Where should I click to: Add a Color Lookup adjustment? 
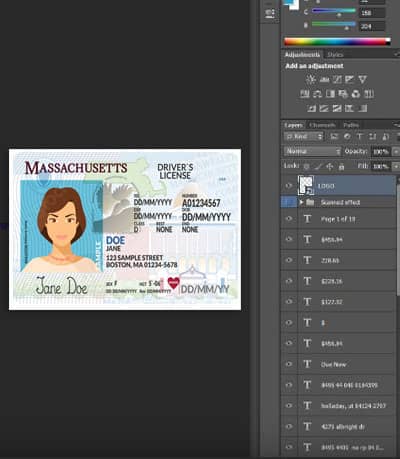(369, 94)
